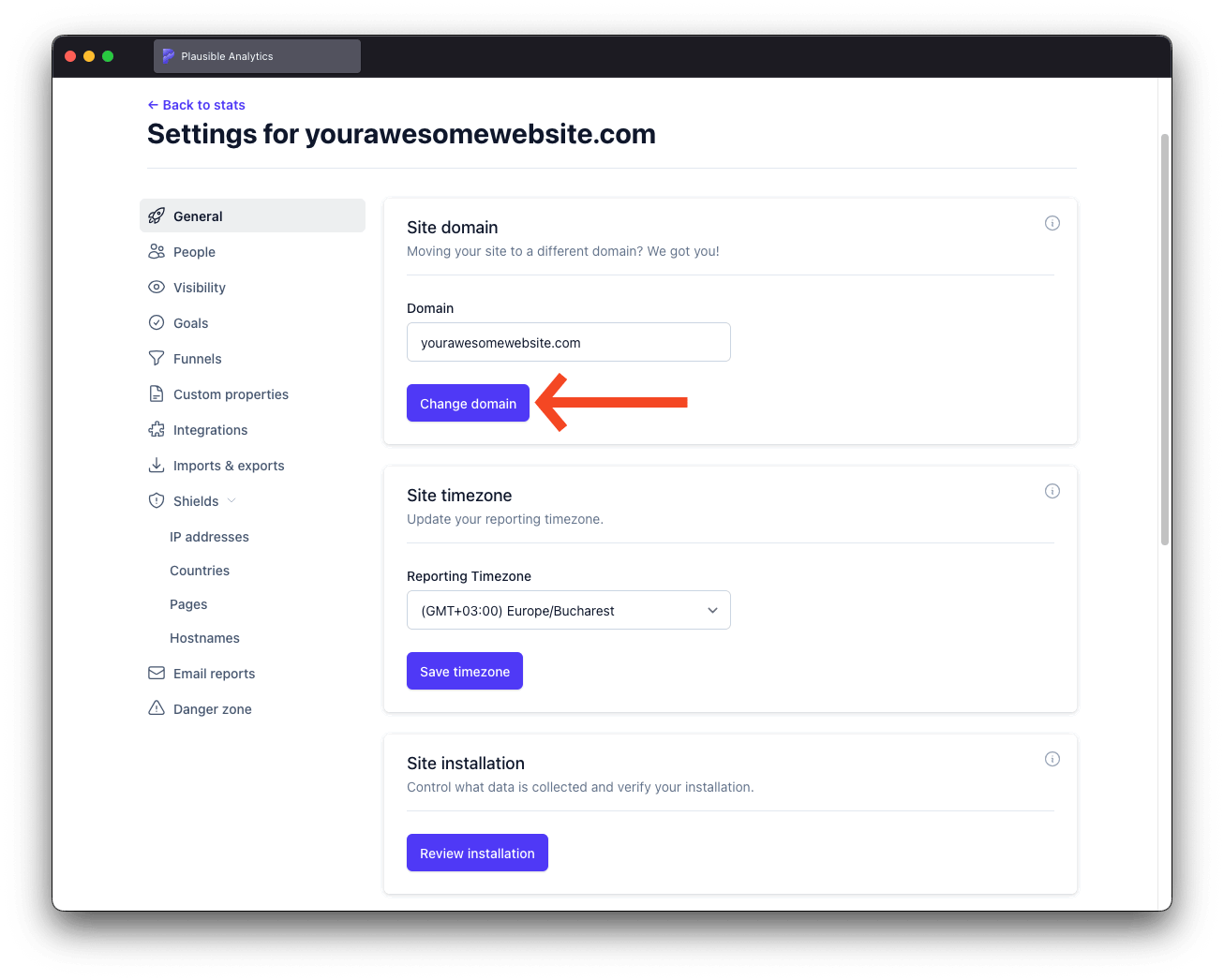Open Visibility settings via the eye icon
Viewport: 1224px width, 980px height.
[157, 287]
